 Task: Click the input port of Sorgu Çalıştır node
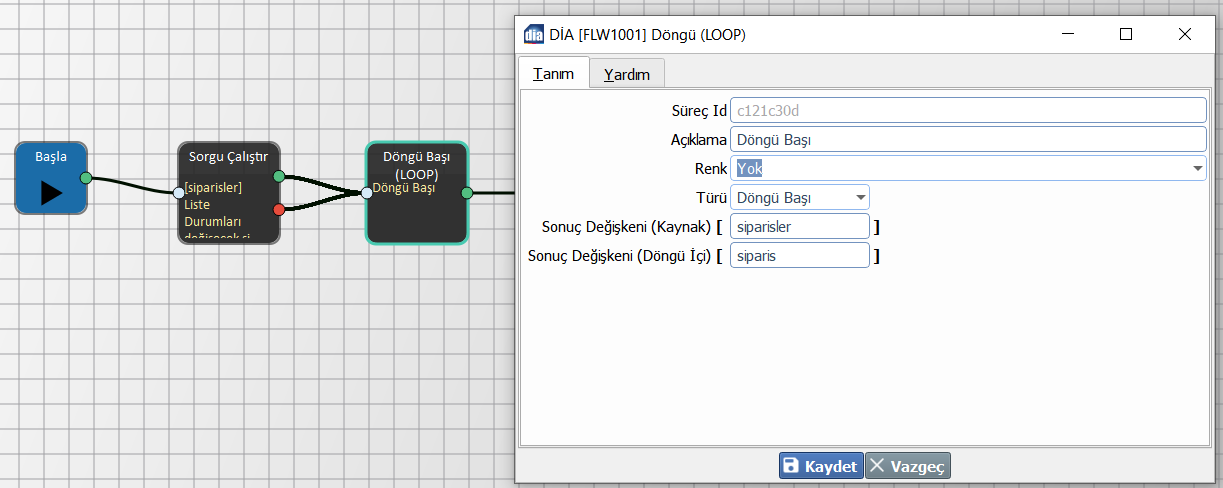coord(178,192)
